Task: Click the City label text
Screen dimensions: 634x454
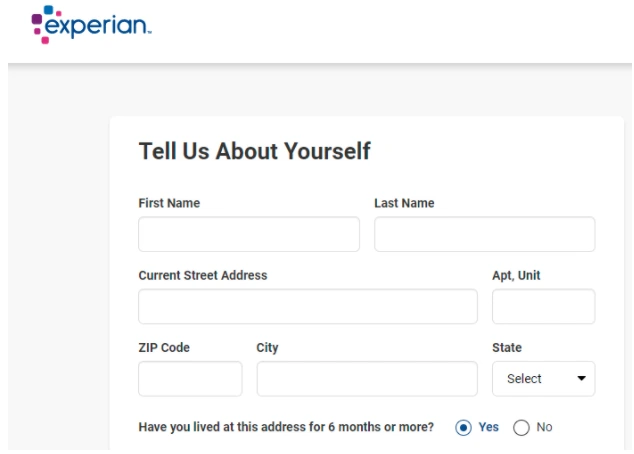Action: click(x=267, y=348)
